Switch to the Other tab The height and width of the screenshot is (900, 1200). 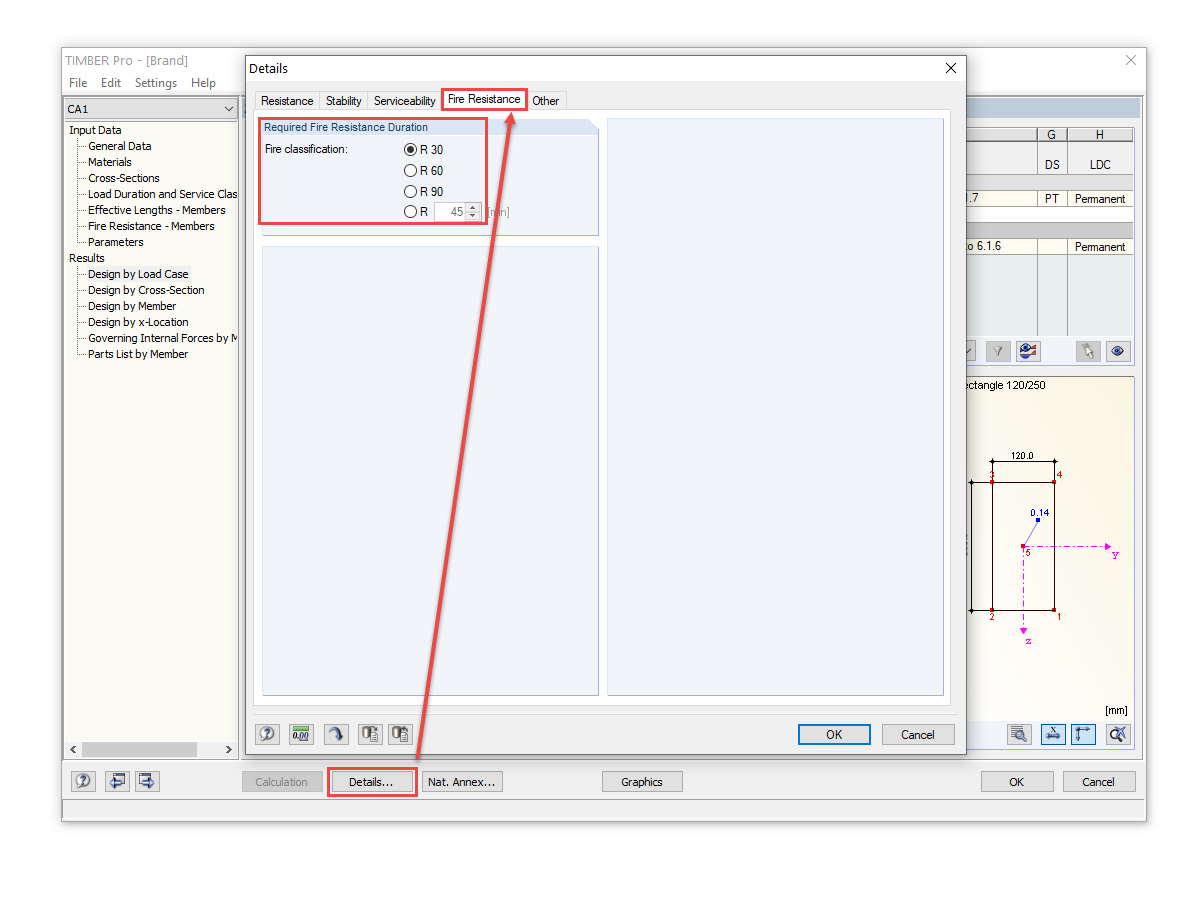[x=546, y=101]
